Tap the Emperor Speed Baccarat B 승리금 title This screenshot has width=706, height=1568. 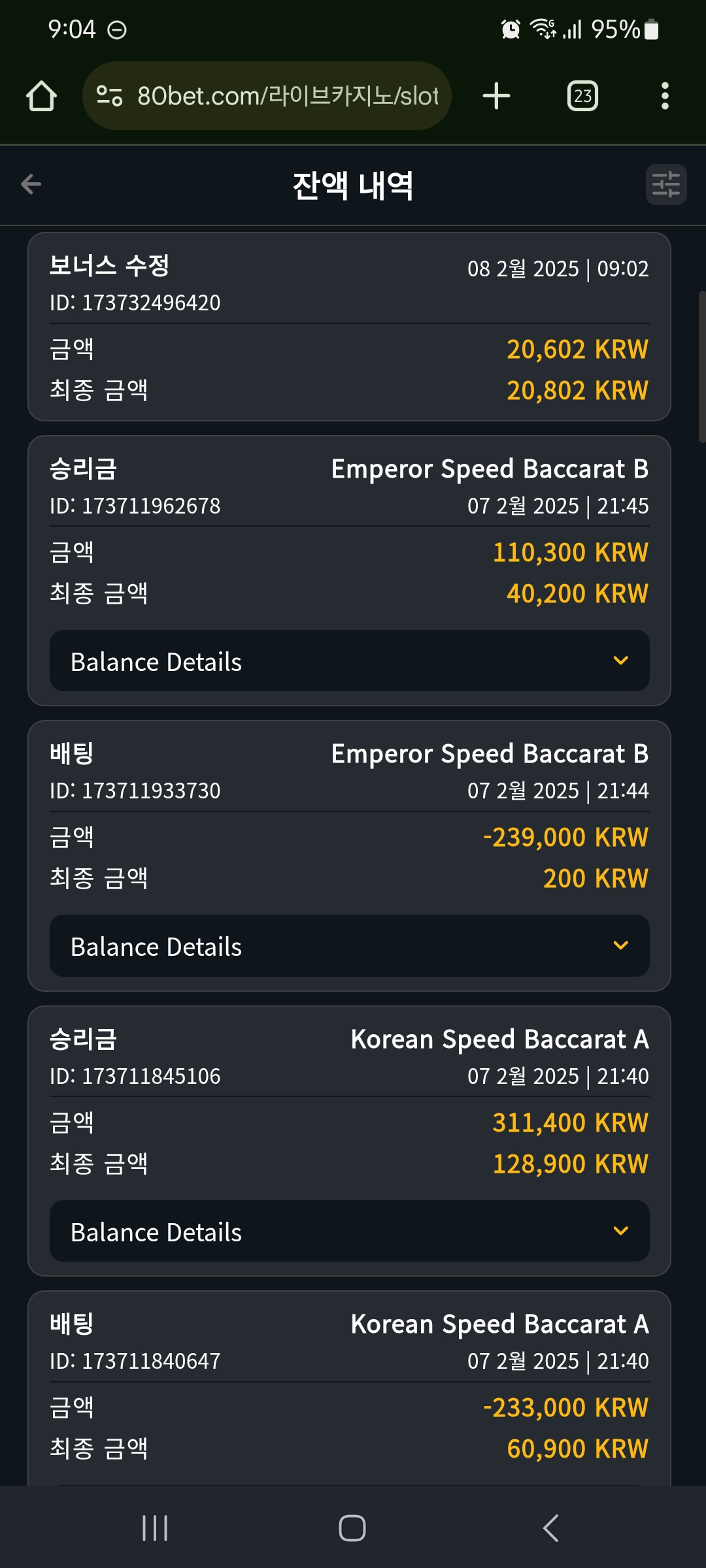[x=490, y=469]
